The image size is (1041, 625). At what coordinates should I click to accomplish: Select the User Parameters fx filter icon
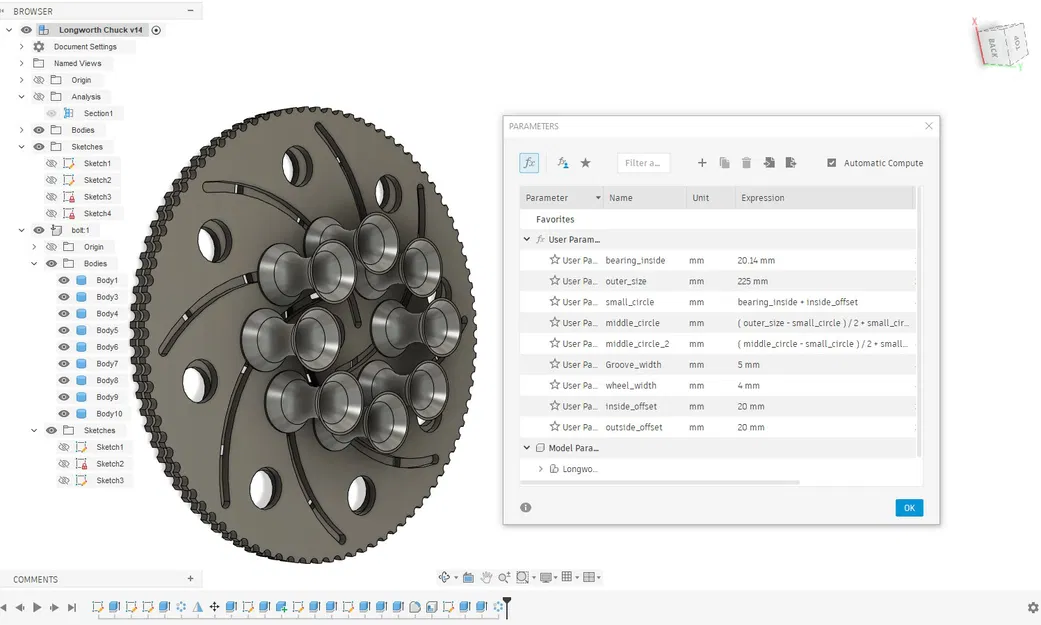pyautogui.click(x=562, y=163)
